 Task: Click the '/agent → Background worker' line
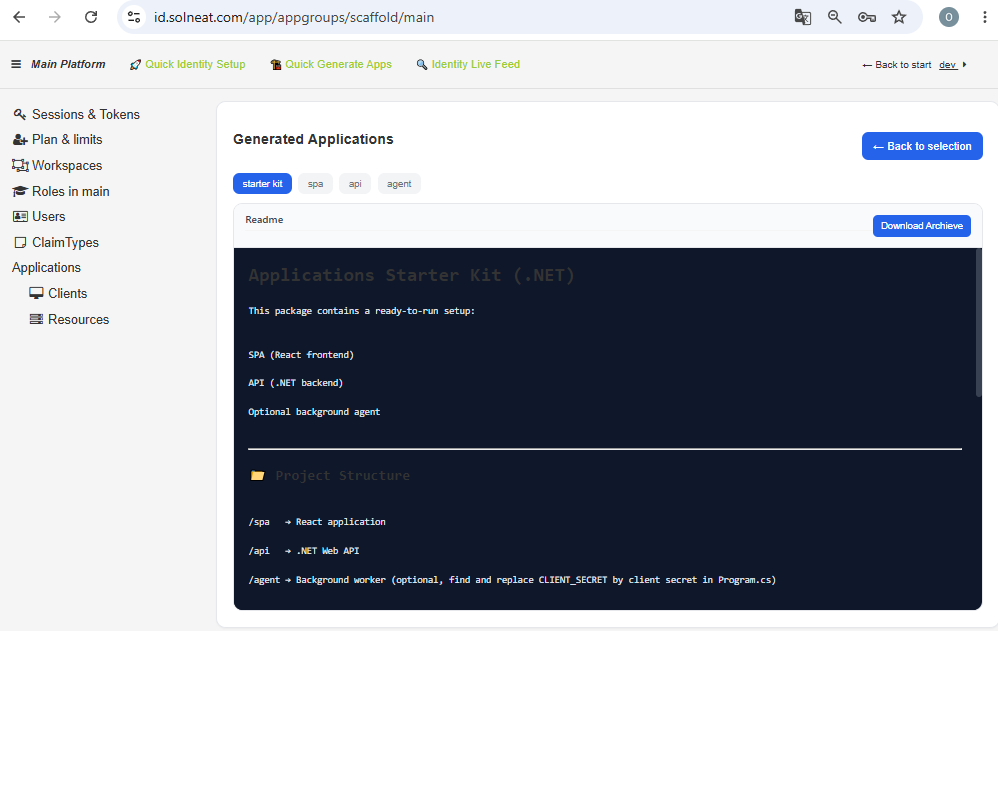[x=512, y=580]
